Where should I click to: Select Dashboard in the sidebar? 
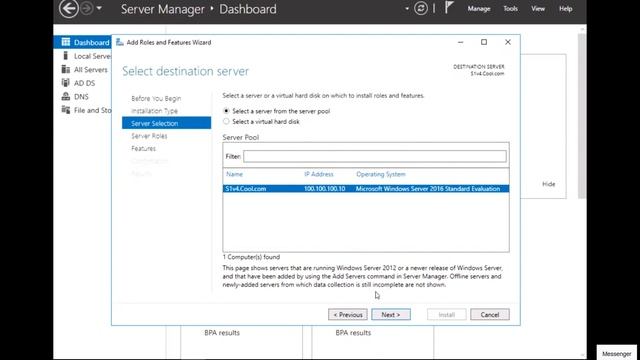coord(82,42)
